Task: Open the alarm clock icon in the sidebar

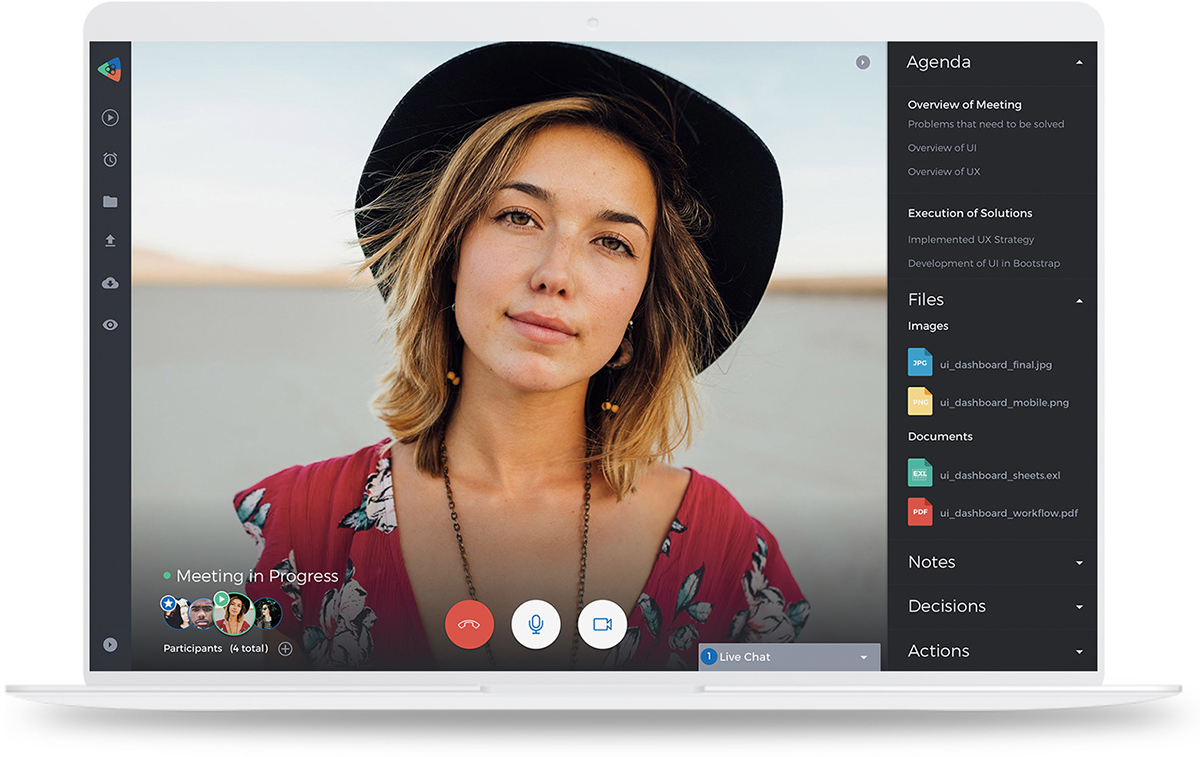Action: pyautogui.click(x=110, y=160)
